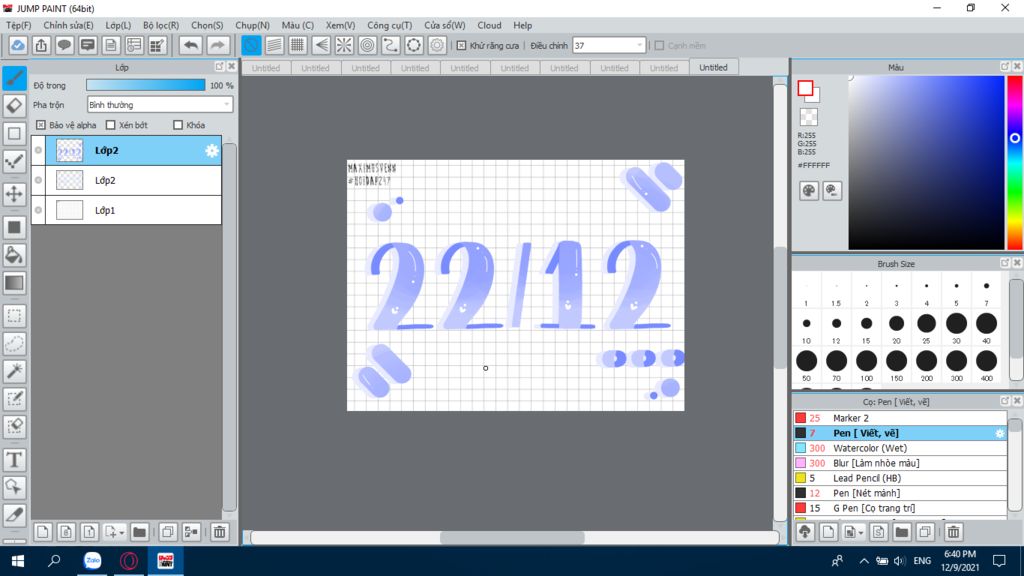Open color palette icon in Màu panel
Screen dimensions: 1024x576
[x=808, y=191]
